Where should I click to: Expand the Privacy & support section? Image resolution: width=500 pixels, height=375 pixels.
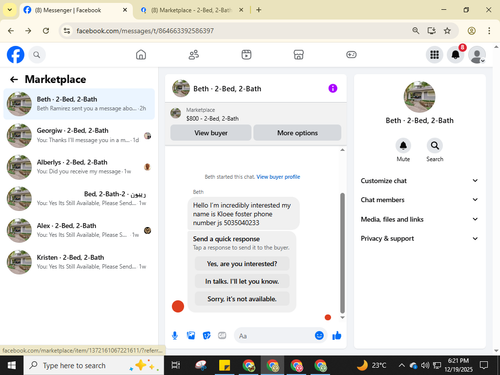419,238
